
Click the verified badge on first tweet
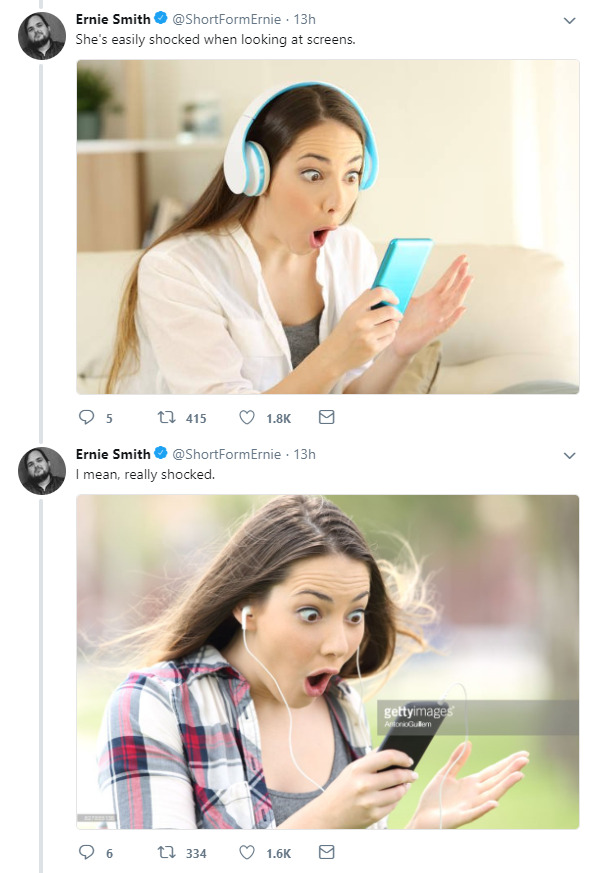pos(161,19)
